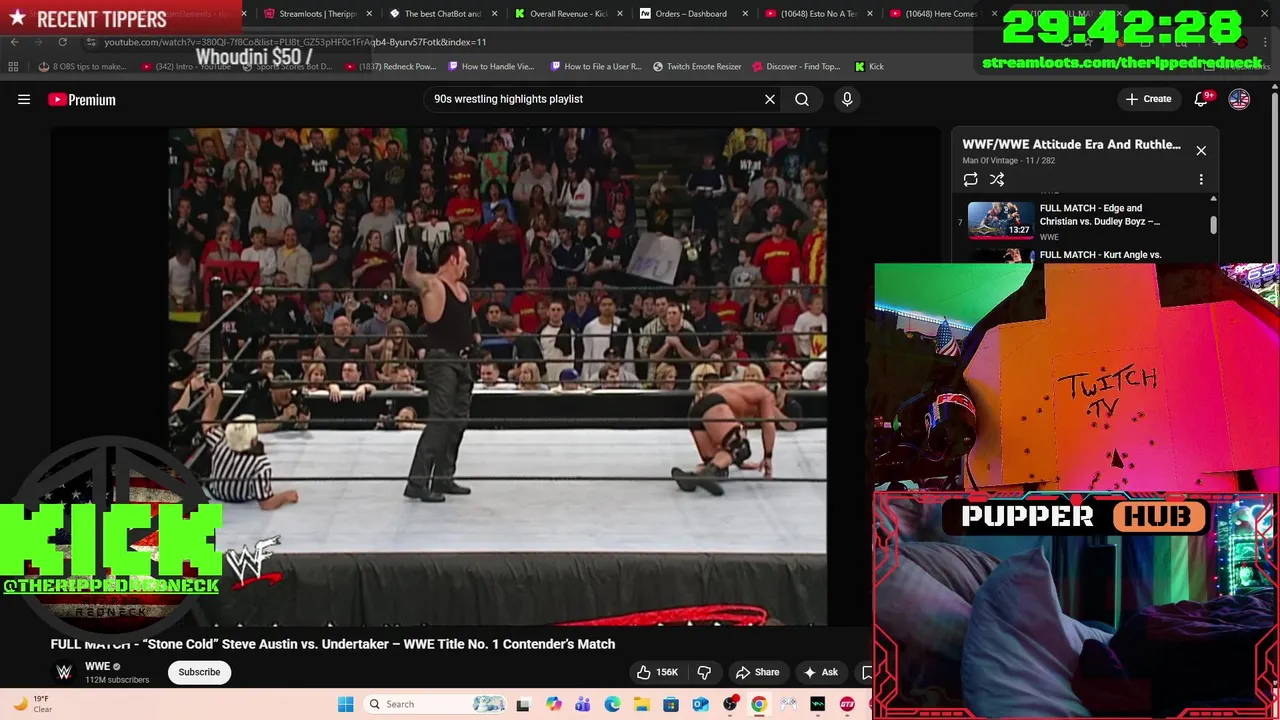Go to YouTube Premium home logo

(82, 99)
